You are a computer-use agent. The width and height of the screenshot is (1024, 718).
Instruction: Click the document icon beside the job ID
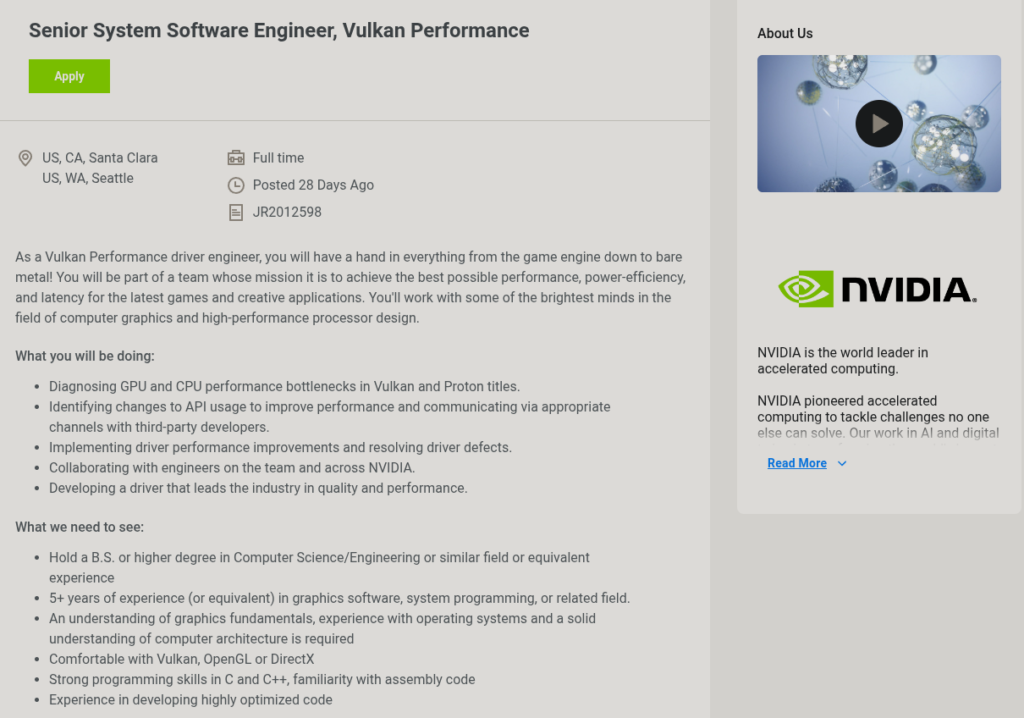click(x=236, y=212)
